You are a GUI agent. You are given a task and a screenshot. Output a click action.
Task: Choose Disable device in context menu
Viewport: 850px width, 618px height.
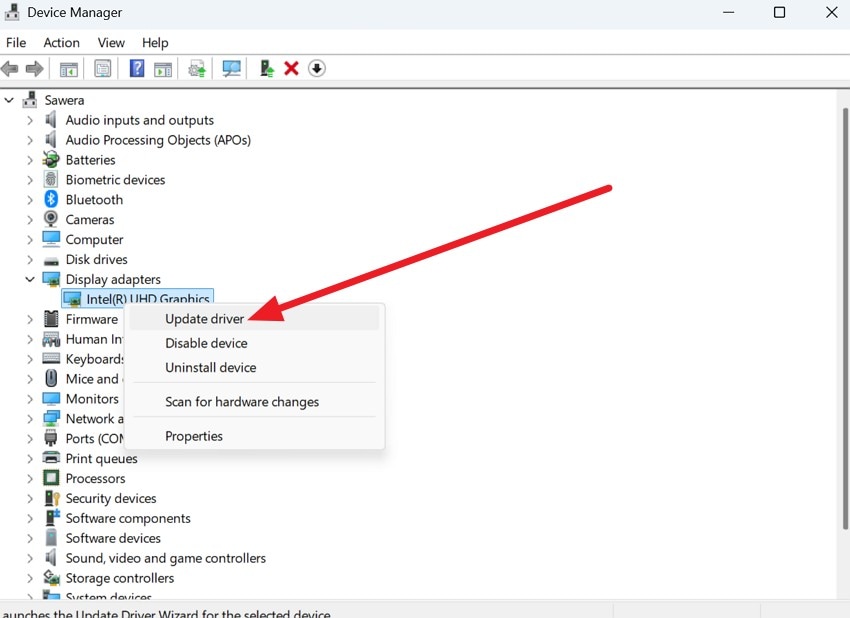254,343
